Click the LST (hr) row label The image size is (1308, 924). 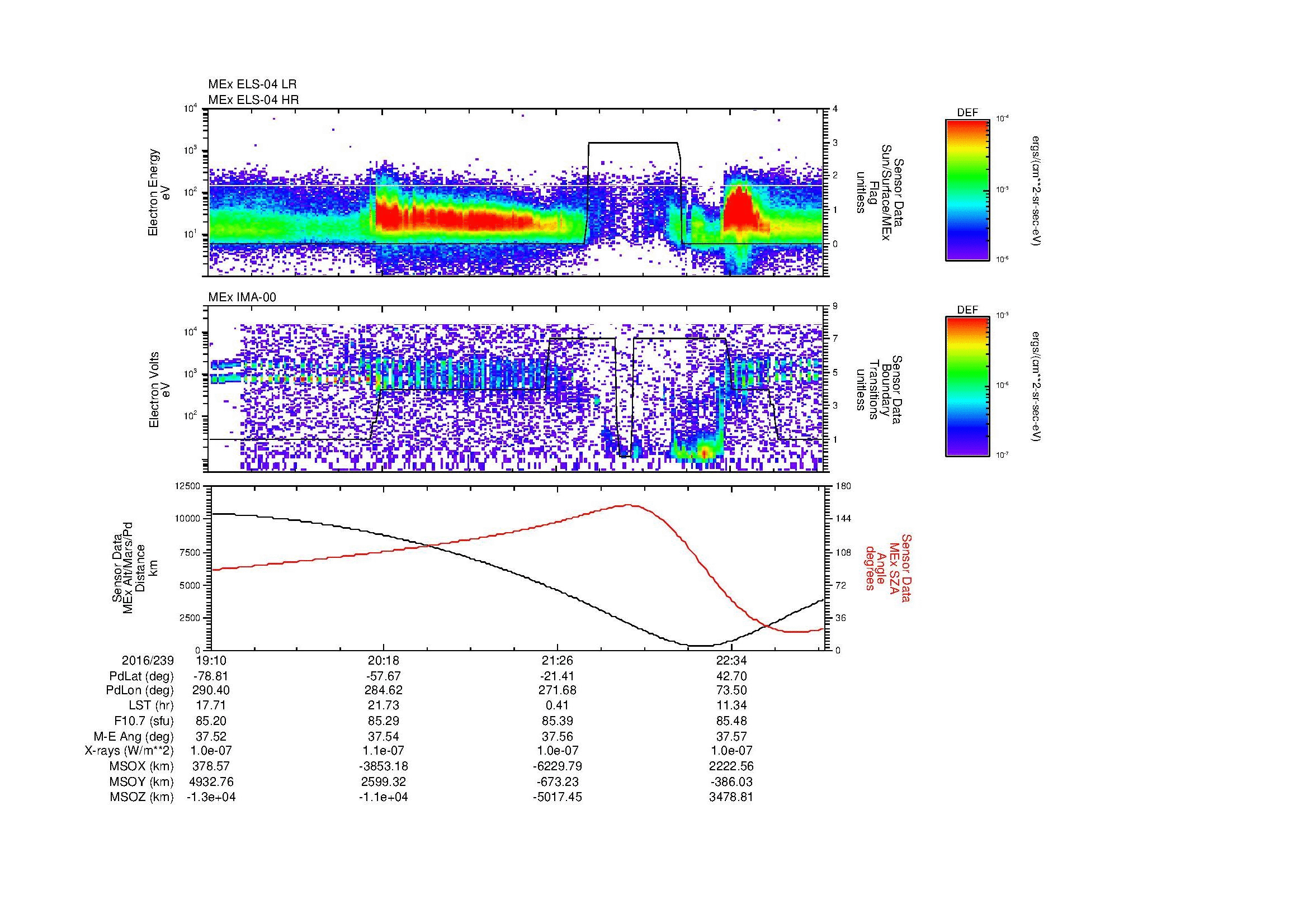[x=152, y=705]
